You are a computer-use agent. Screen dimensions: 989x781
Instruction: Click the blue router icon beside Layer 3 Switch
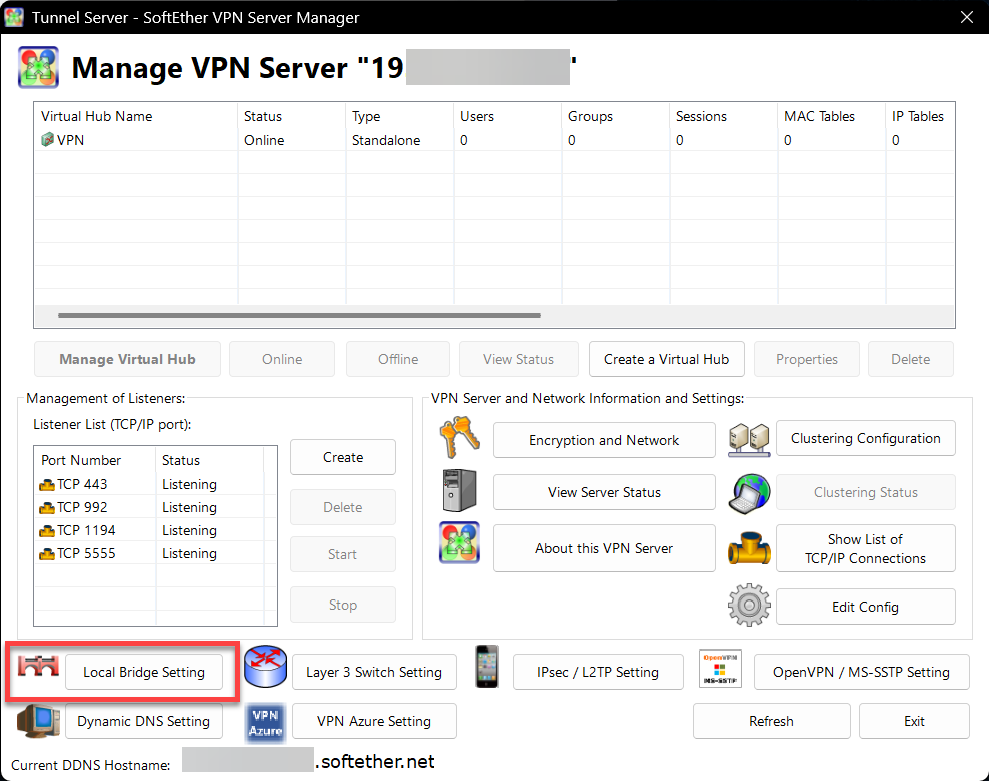[266, 667]
